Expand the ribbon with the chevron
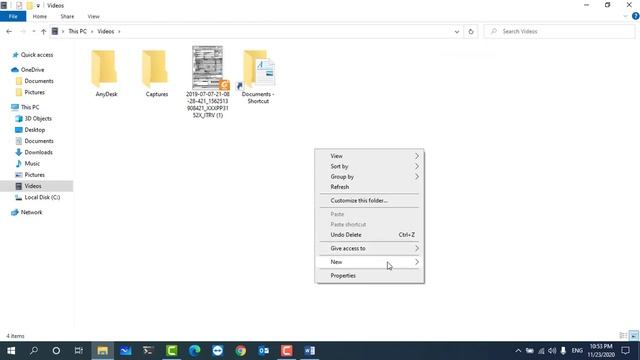This screenshot has width=640, height=360. [625, 16]
